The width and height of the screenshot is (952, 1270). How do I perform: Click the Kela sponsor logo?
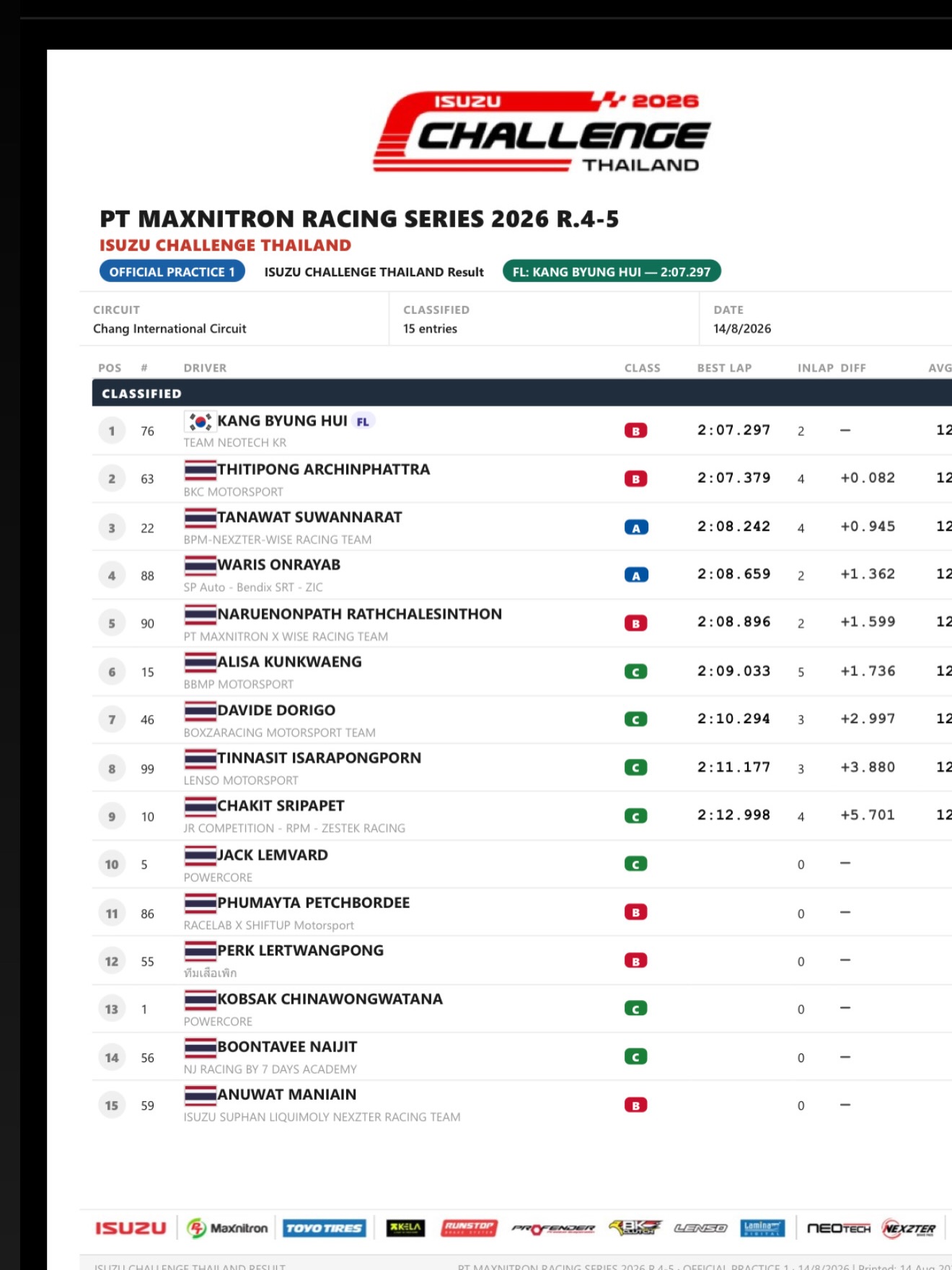(405, 1228)
